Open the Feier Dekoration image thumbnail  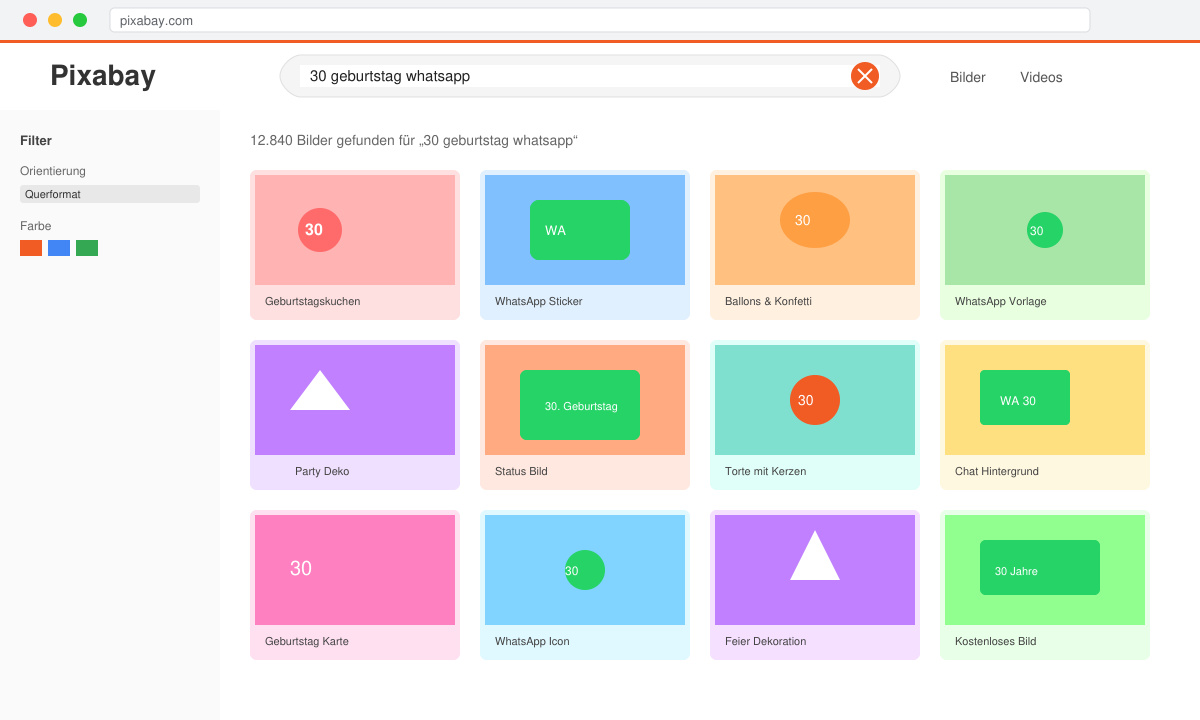click(815, 570)
